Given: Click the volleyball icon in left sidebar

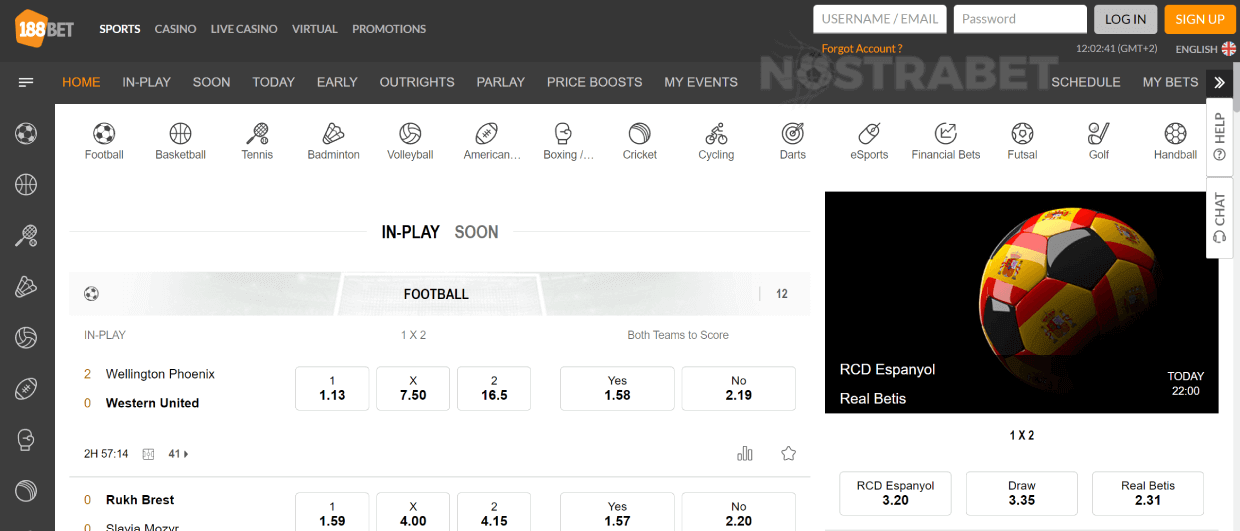Looking at the screenshot, I should coord(26,338).
